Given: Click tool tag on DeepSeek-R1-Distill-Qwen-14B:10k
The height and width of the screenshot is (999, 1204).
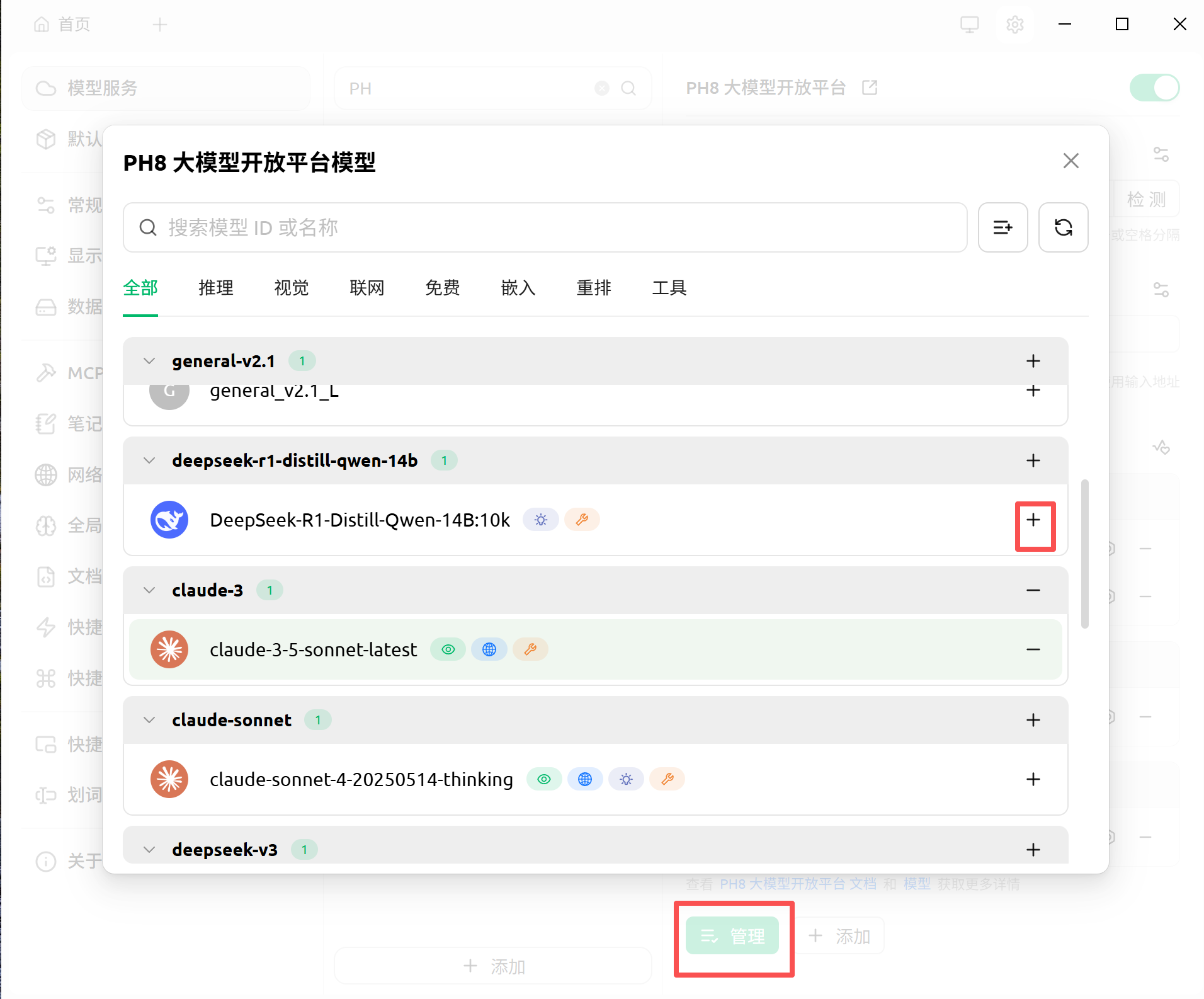Looking at the screenshot, I should (x=582, y=520).
